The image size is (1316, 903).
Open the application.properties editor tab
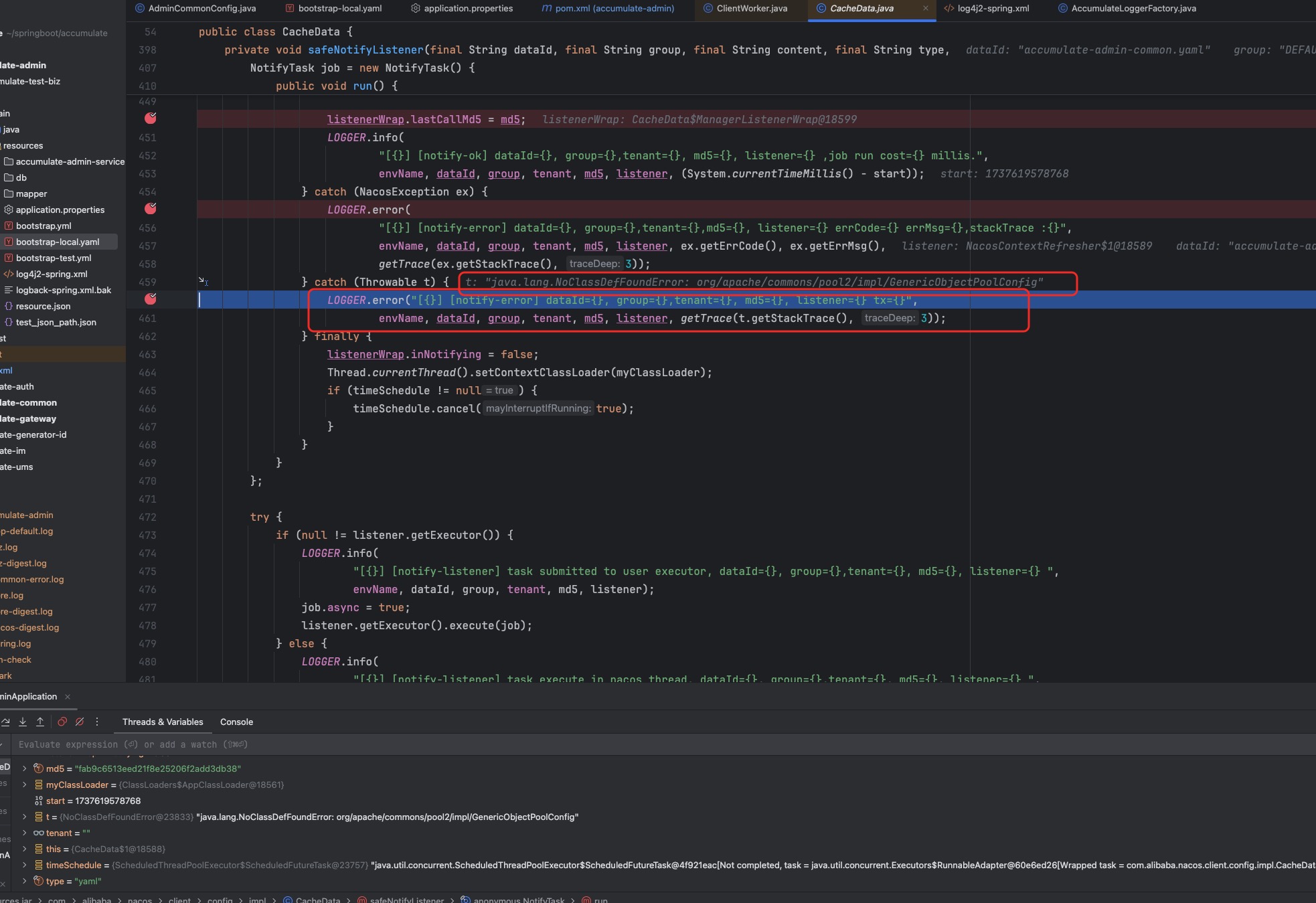coord(462,9)
